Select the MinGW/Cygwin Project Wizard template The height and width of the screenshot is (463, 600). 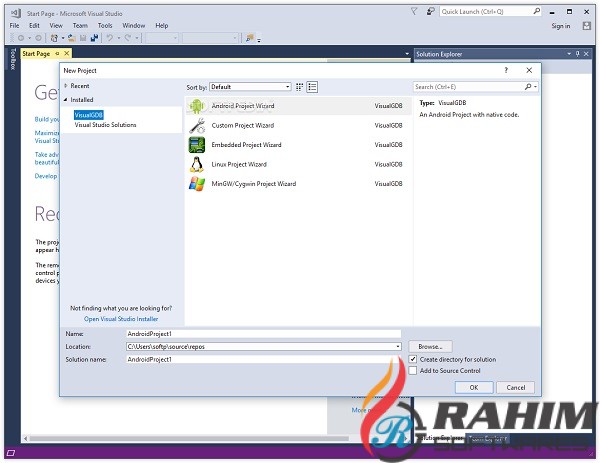(298, 184)
